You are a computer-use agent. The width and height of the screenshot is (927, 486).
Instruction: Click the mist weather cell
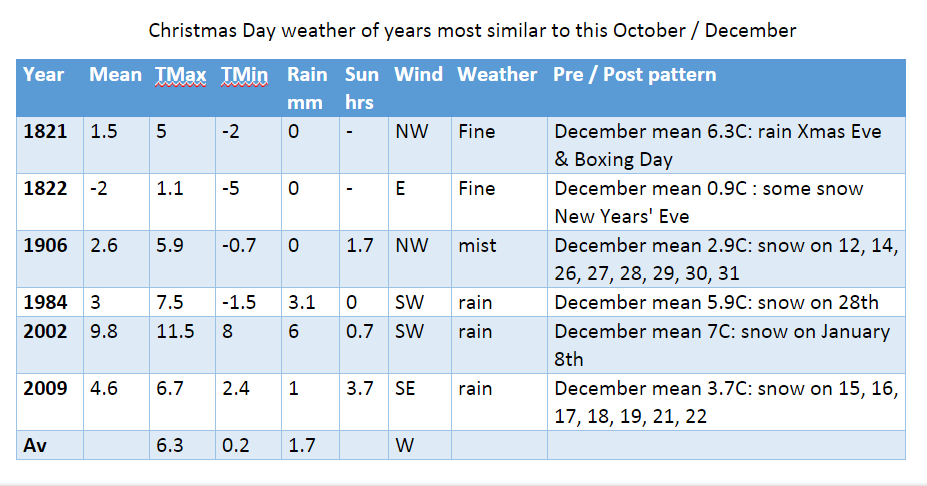point(477,245)
